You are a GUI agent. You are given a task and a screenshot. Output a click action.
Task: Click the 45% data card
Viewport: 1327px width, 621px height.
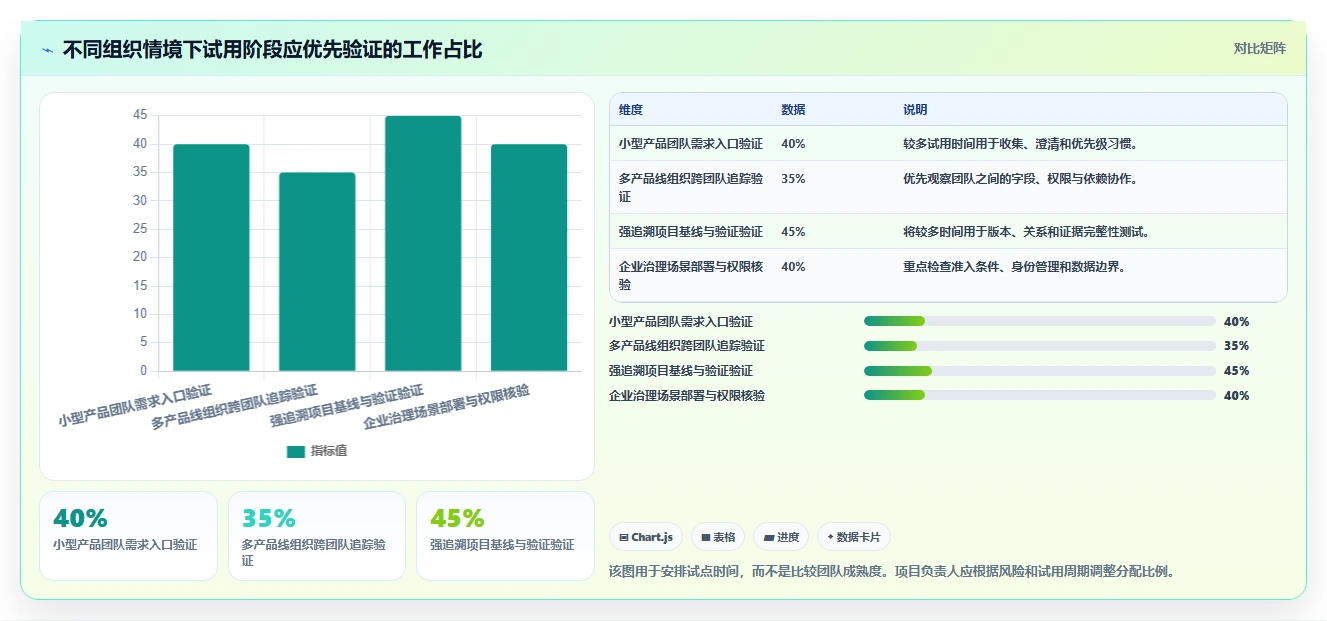tap(505, 536)
